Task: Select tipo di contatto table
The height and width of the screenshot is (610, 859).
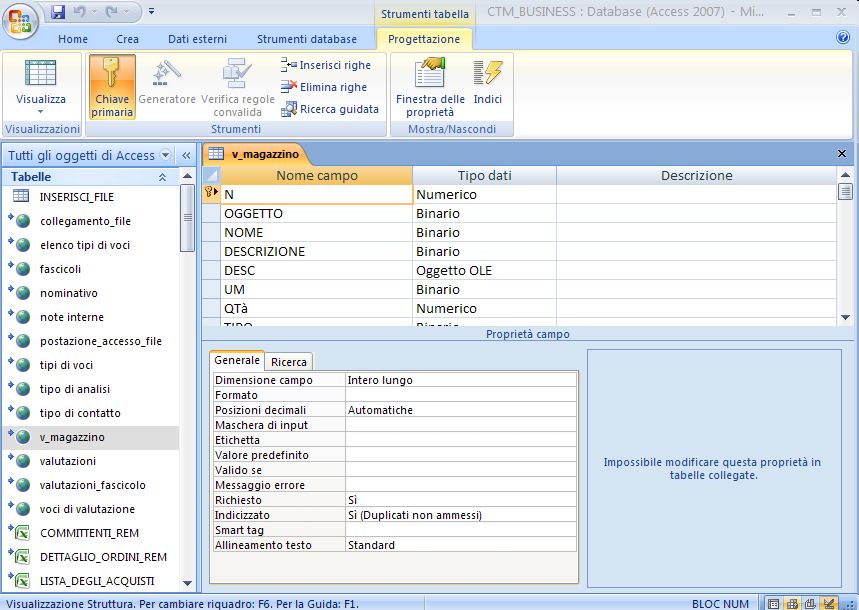Action: click(90, 413)
